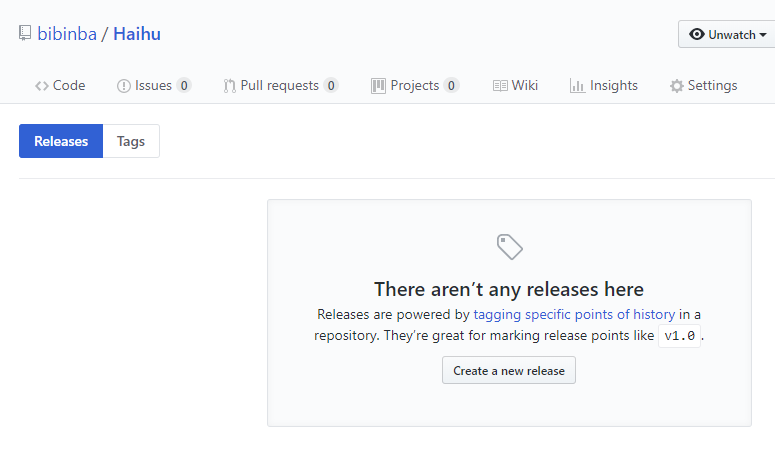Open the Unwatch dropdown
This screenshot has height=454, width=775.
pos(727,34)
